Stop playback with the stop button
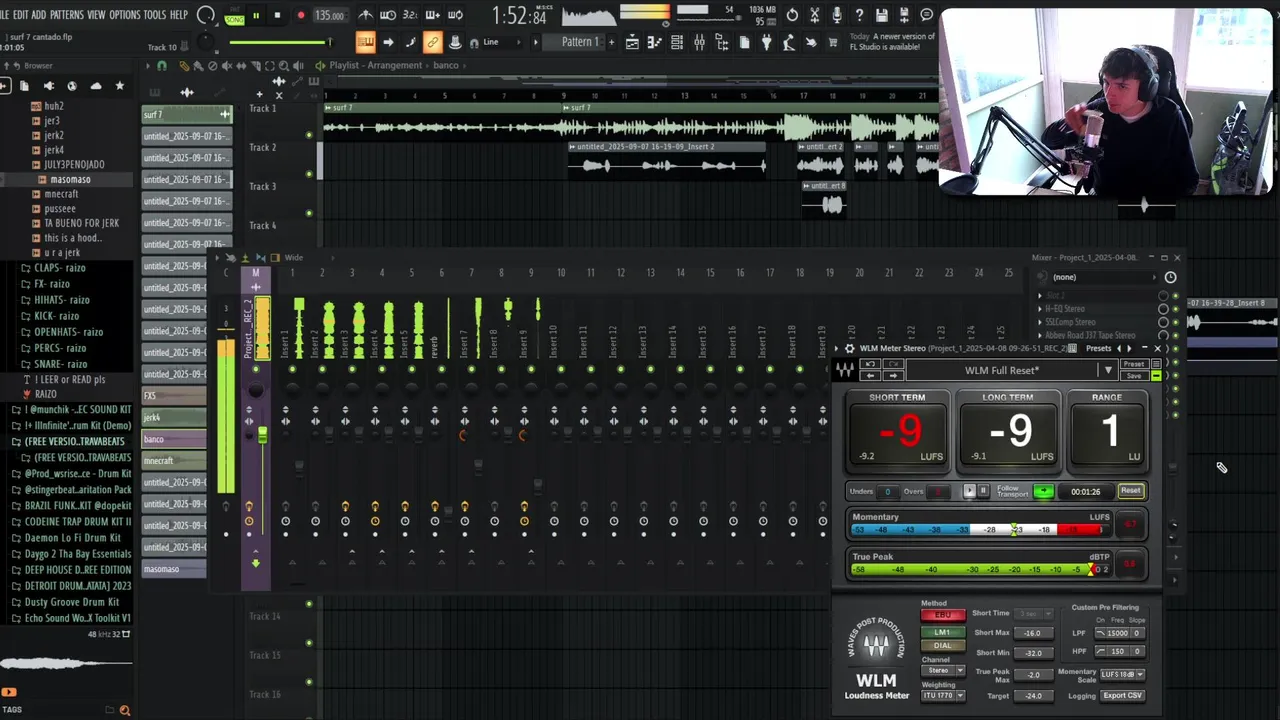 pos(277,15)
